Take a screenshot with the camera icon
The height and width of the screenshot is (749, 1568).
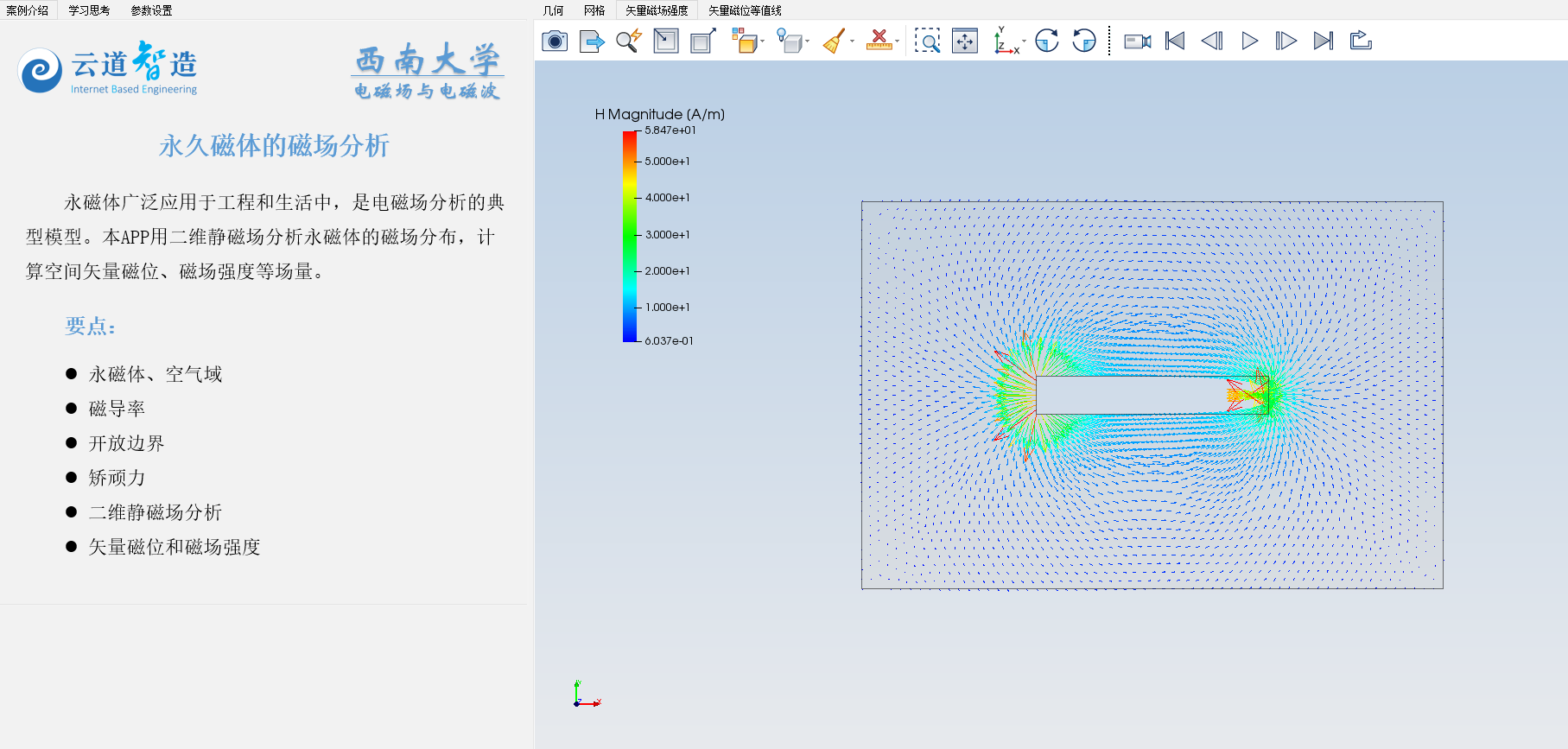[555, 41]
